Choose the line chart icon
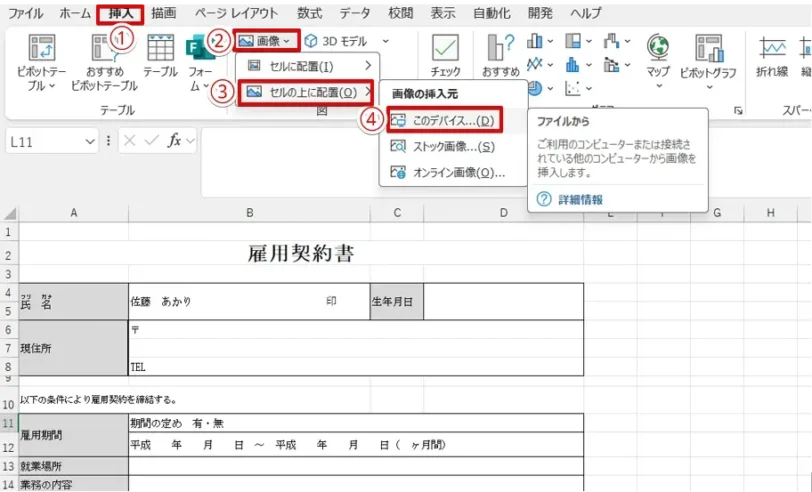 tap(534, 65)
